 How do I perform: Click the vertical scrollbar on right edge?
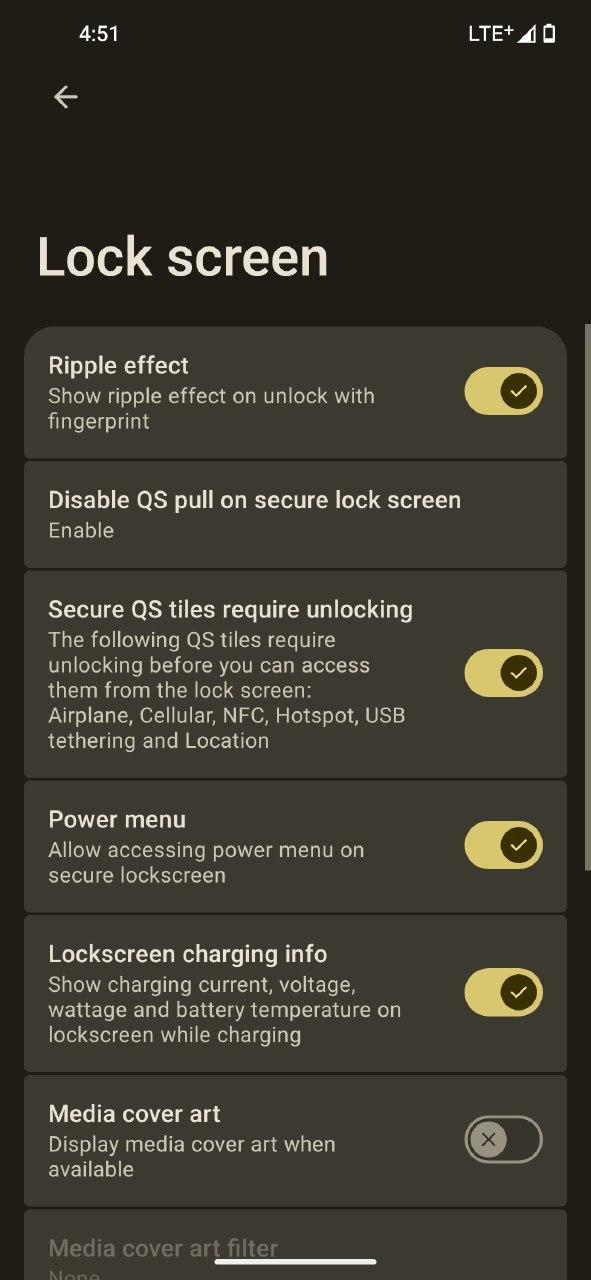click(x=587, y=597)
